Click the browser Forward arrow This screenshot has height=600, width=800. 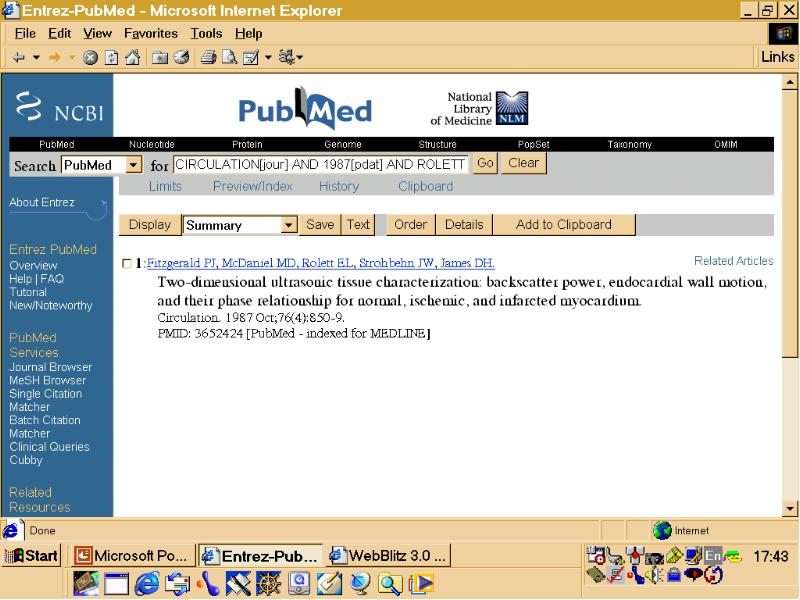(55, 58)
